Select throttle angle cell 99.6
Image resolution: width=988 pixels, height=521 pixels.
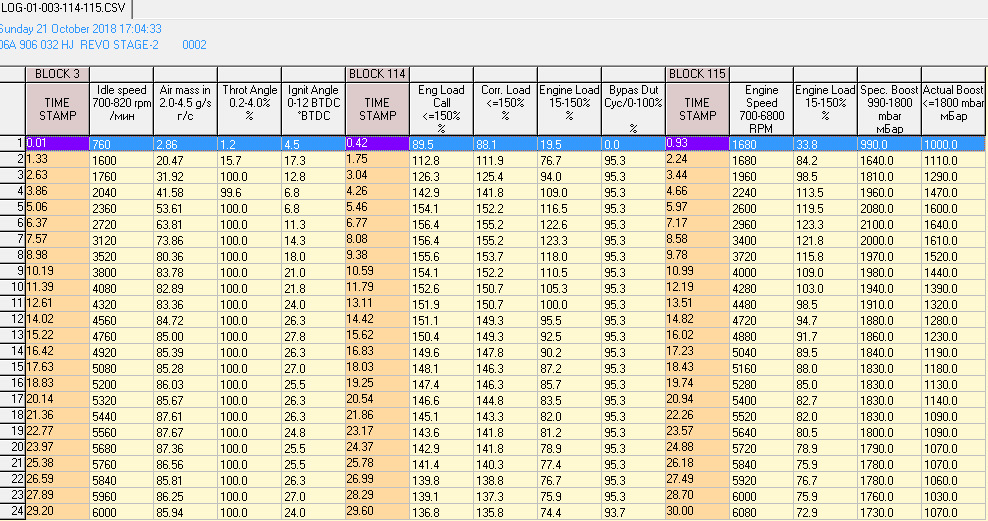pos(250,192)
